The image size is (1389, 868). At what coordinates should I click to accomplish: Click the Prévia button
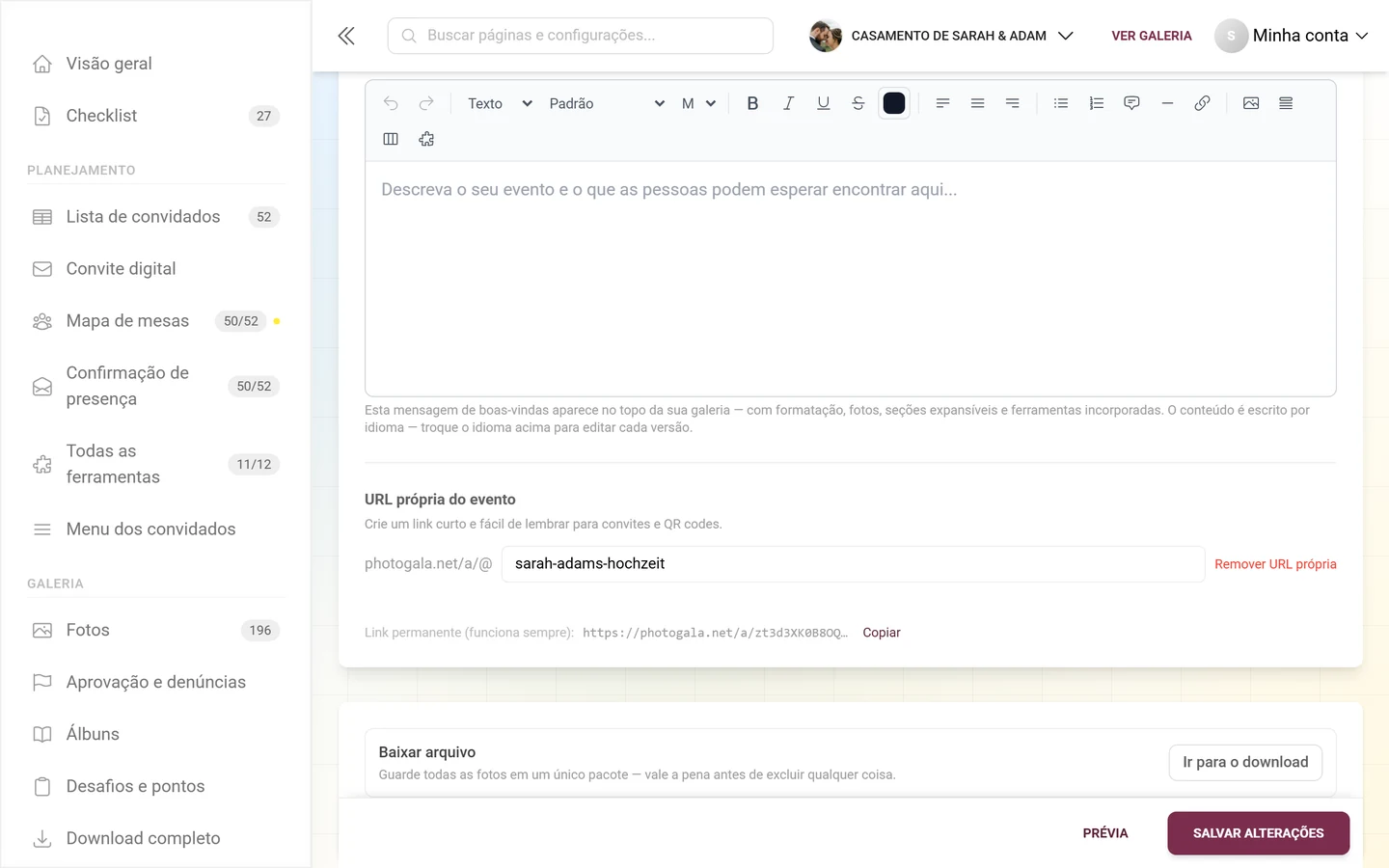pos(1105,833)
